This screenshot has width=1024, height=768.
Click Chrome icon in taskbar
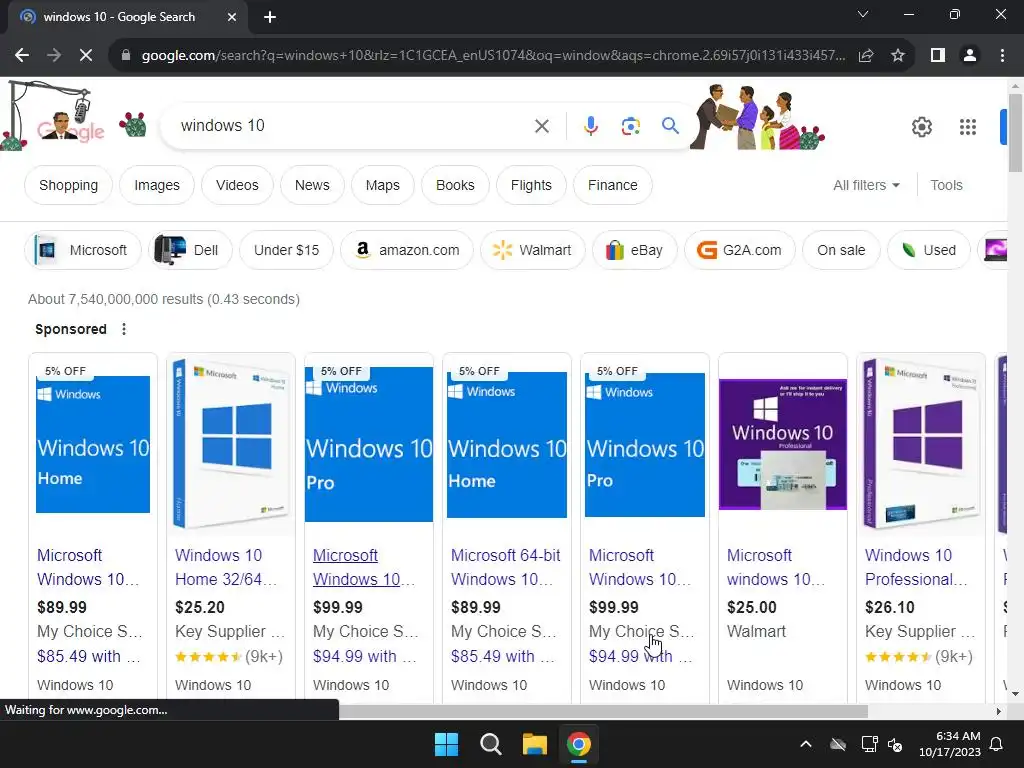(579, 744)
